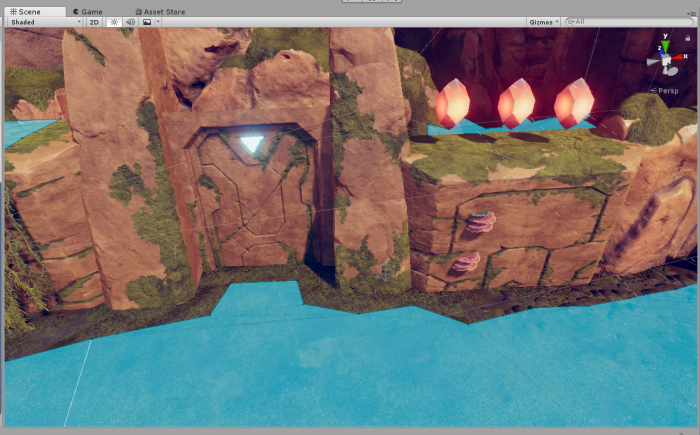
Task: Toggle 2D view mode
Action: pyautogui.click(x=94, y=21)
